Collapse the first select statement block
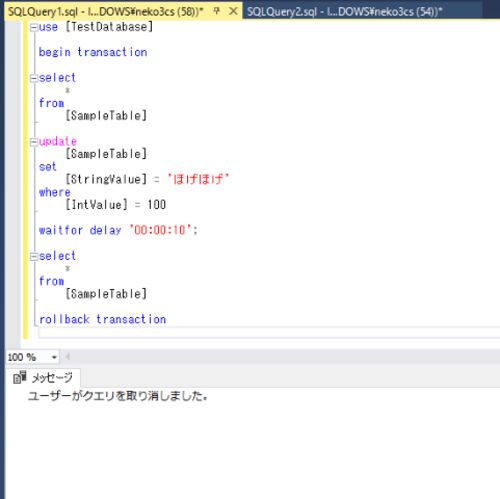Image resolution: width=500 pixels, height=499 pixels. click(x=34, y=79)
